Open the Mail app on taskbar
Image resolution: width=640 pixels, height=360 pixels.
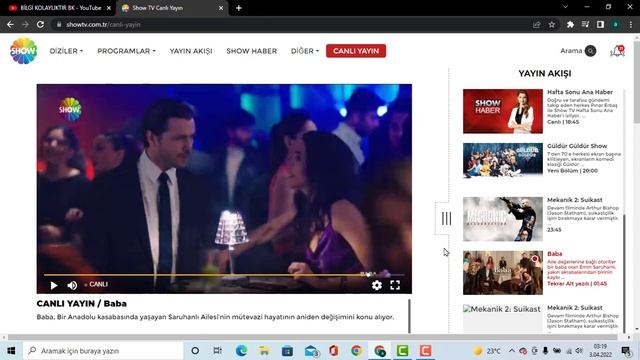click(311, 351)
